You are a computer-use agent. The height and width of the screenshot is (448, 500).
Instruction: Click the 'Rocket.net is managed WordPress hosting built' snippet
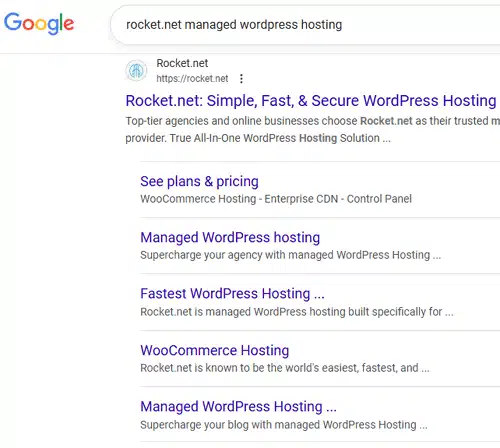[x=297, y=312]
